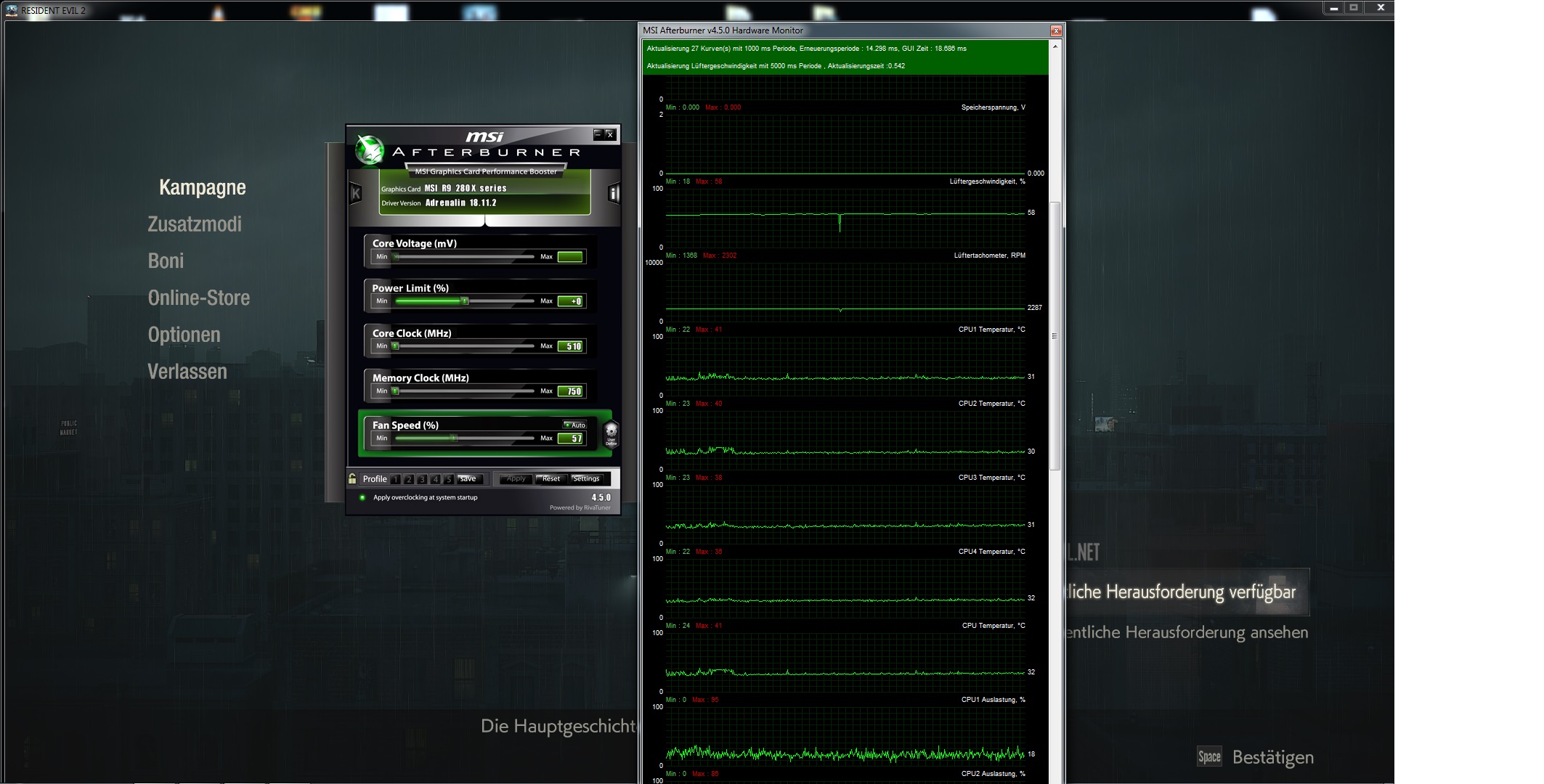This screenshot has height=784, width=1544.
Task: Minimize the MSI Afterburner skin window
Action: 598,134
